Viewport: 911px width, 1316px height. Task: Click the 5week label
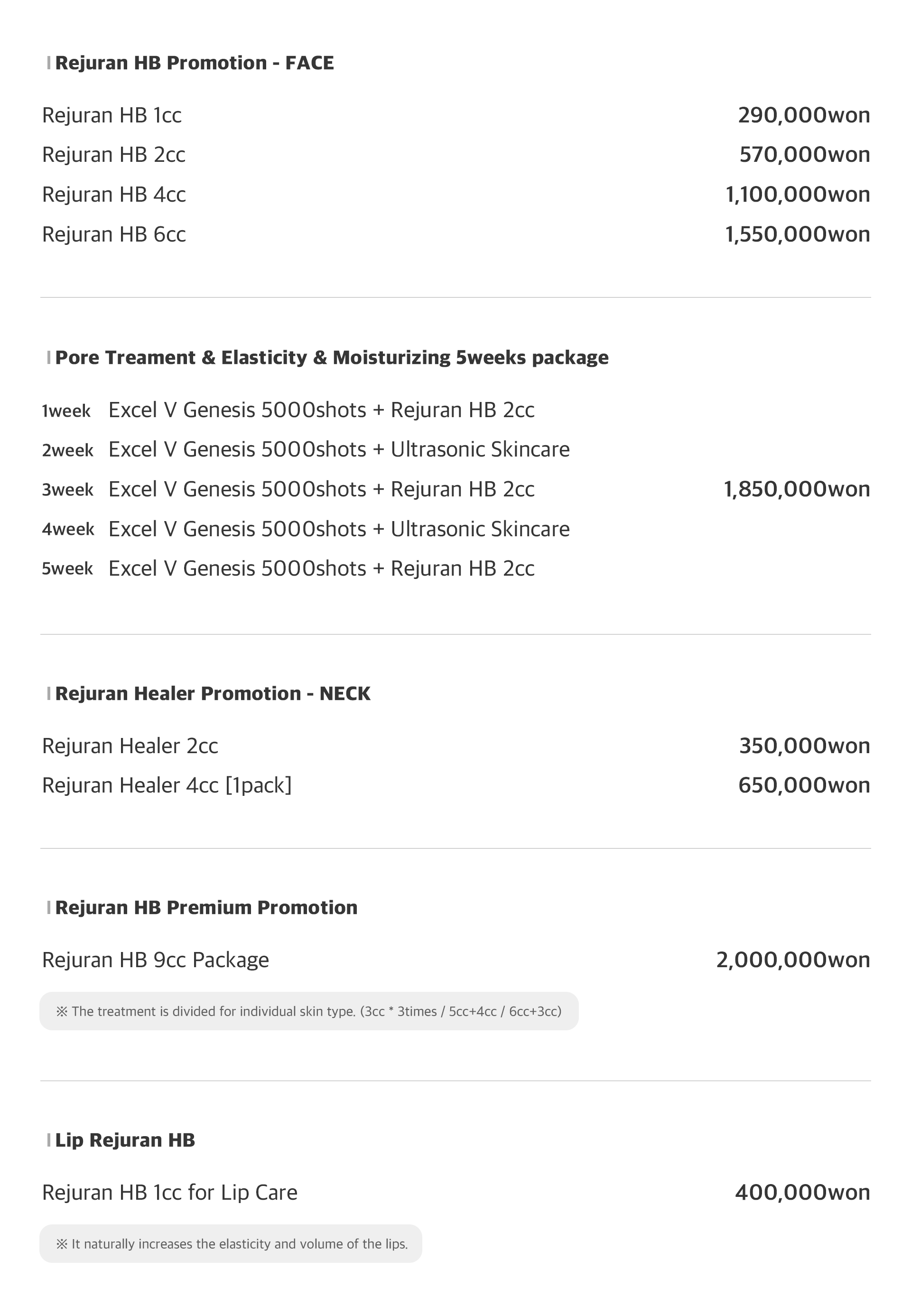click(67, 569)
